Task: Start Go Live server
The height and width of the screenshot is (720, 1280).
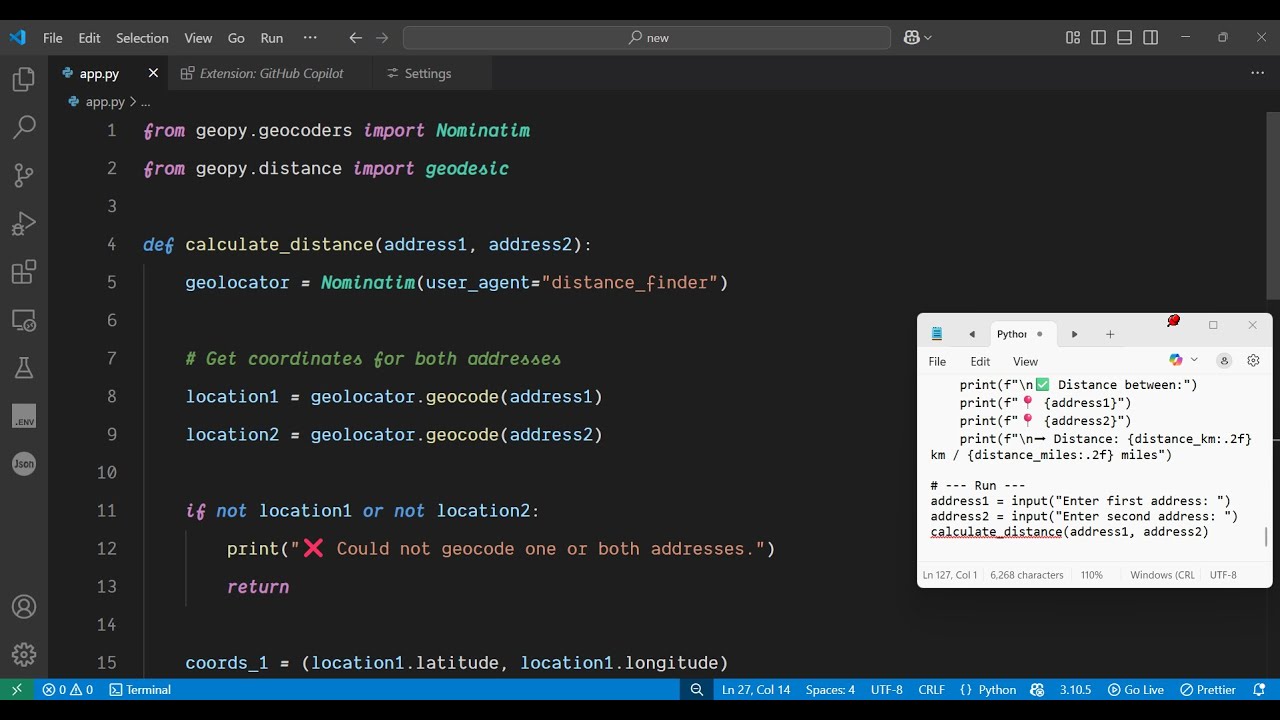Action: 1136,690
